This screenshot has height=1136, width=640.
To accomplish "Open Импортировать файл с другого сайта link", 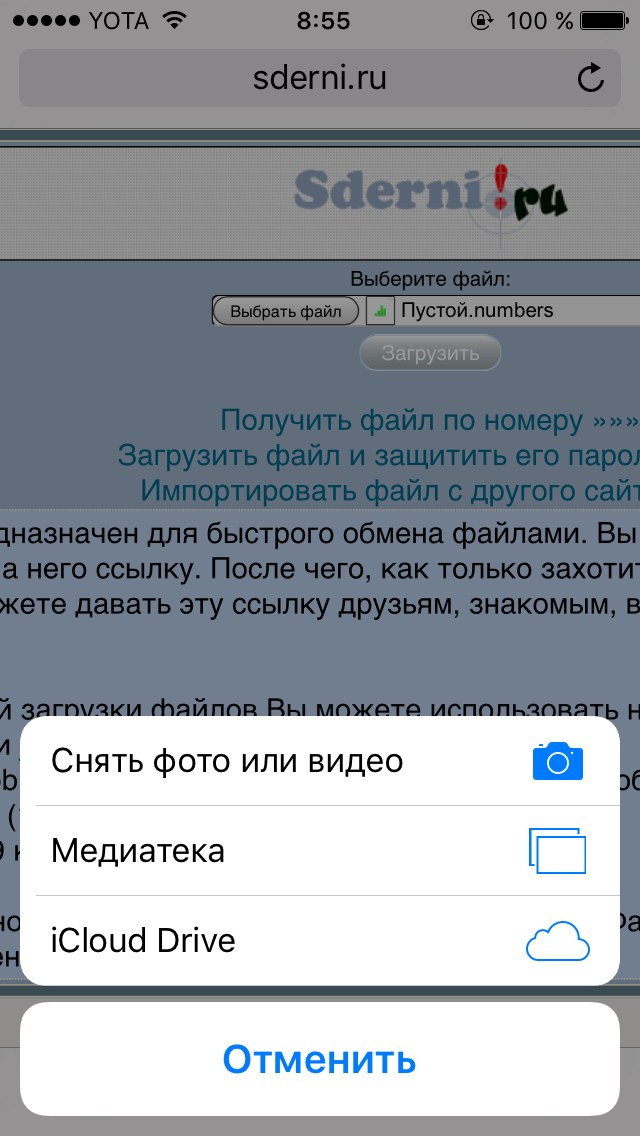I will [x=390, y=490].
